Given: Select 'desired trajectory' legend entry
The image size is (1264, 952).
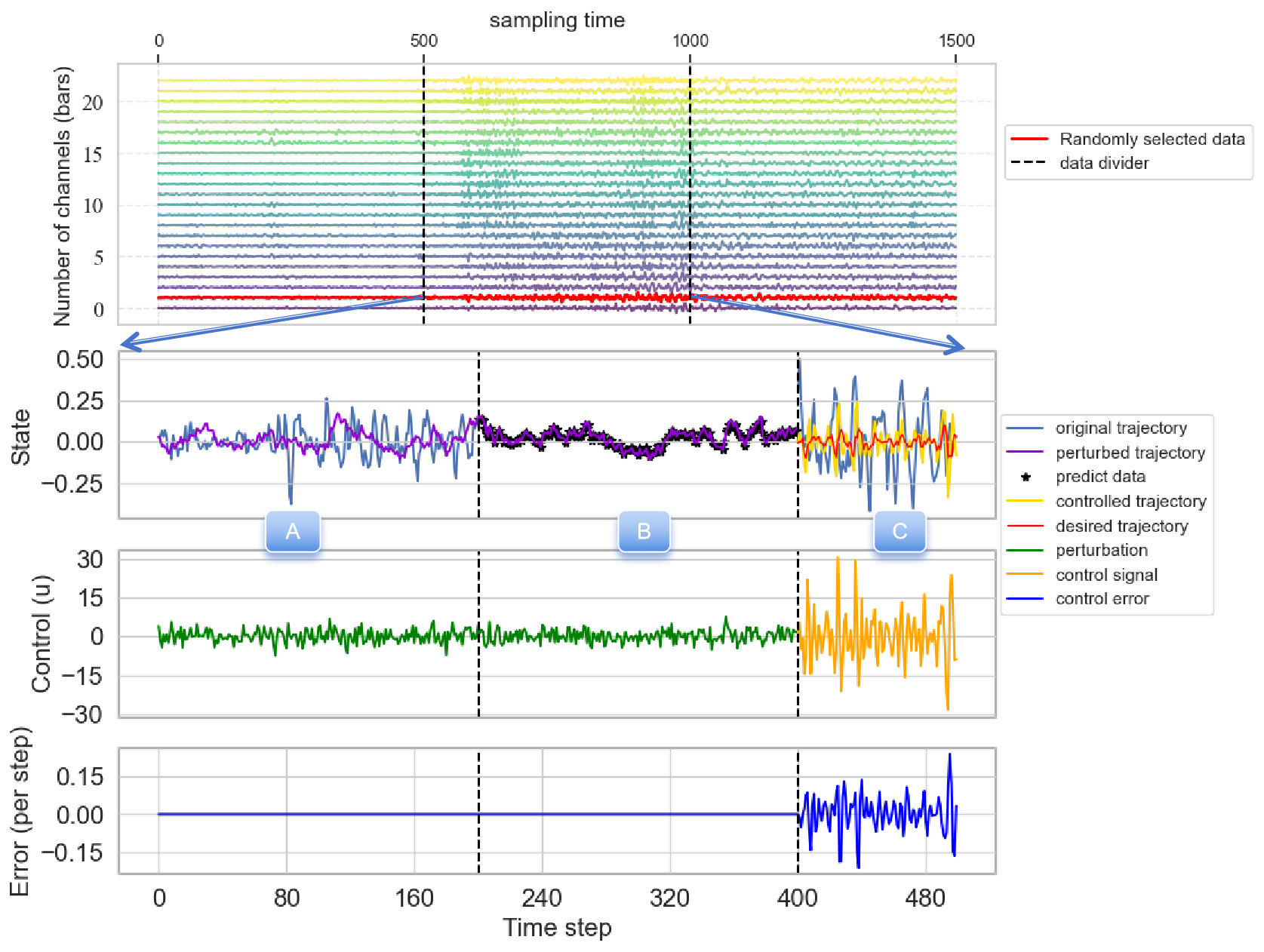Looking at the screenshot, I should click(x=1121, y=527).
